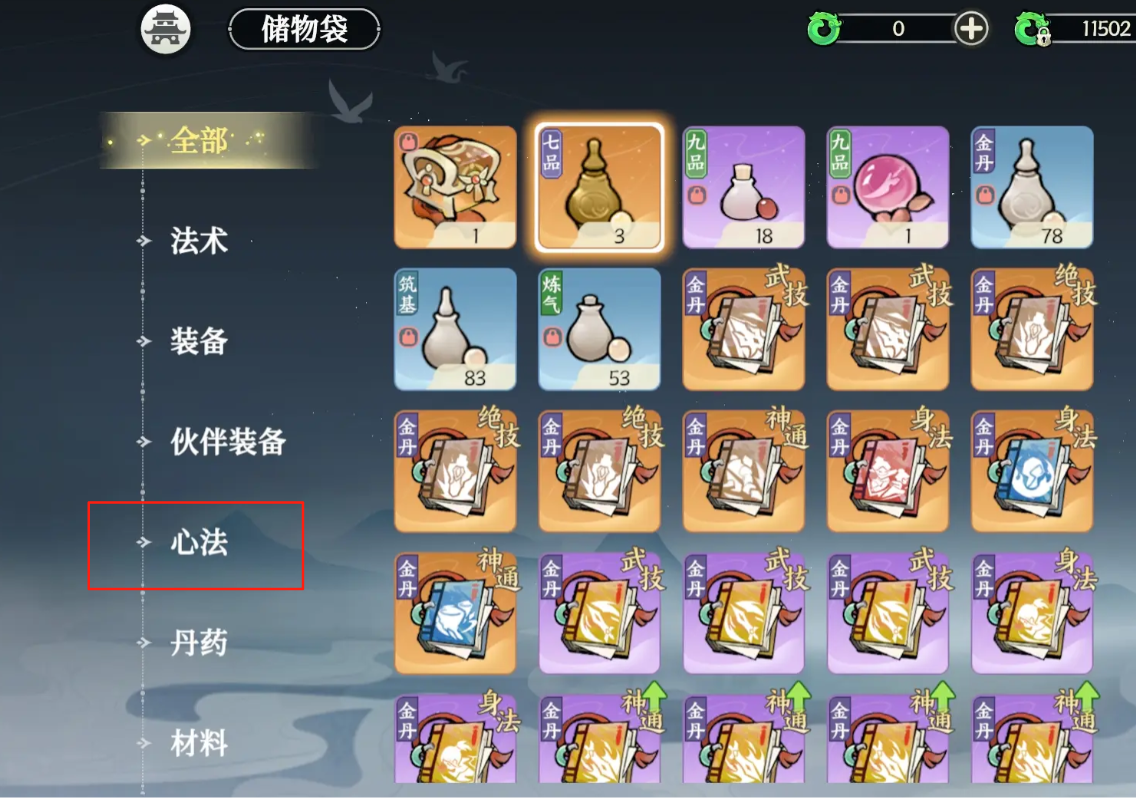The image size is (1136, 798).
Task: Select the treasure chest item
Action: (x=455, y=187)
